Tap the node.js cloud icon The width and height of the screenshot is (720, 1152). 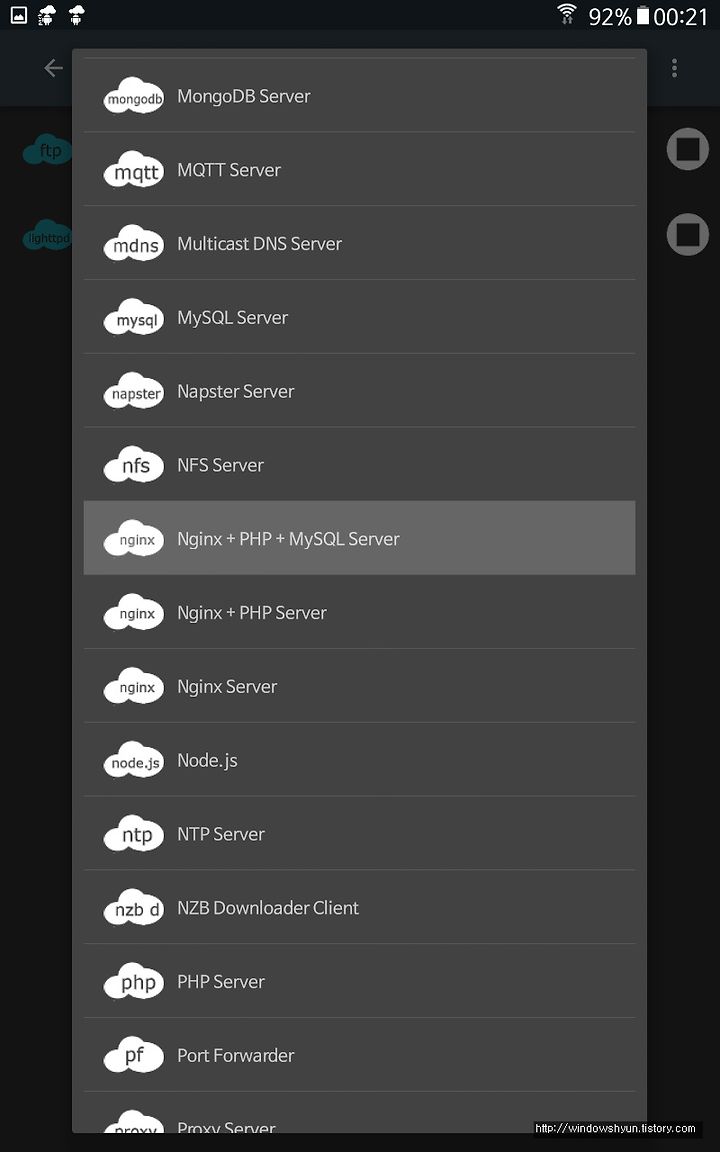(134, 760)
